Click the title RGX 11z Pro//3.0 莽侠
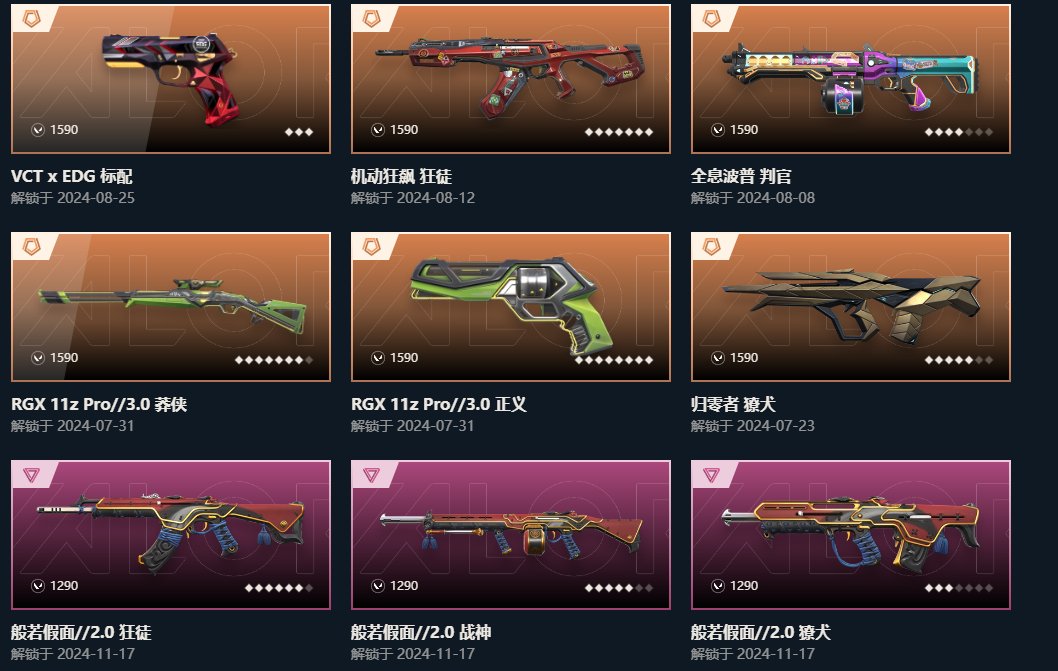The width and height of the screenshot is (1058, 671). coord(99,404)
